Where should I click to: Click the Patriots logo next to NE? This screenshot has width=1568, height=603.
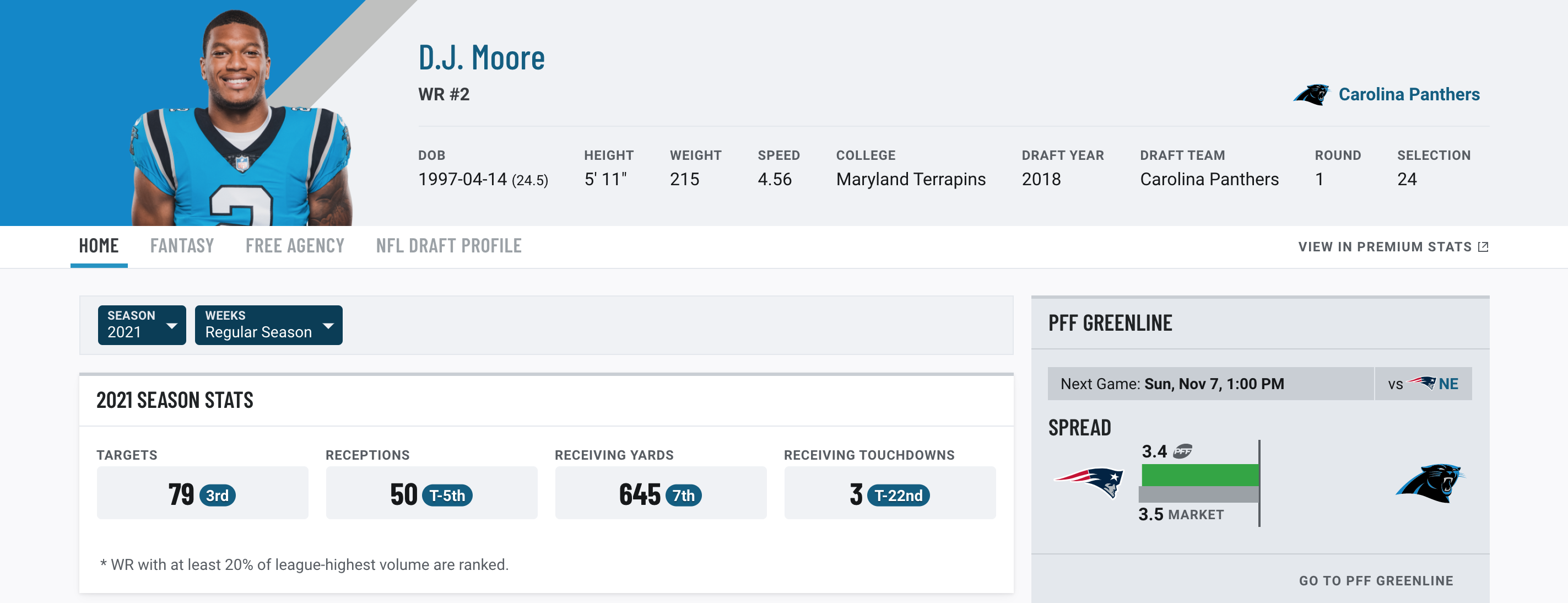(1422, 383)
